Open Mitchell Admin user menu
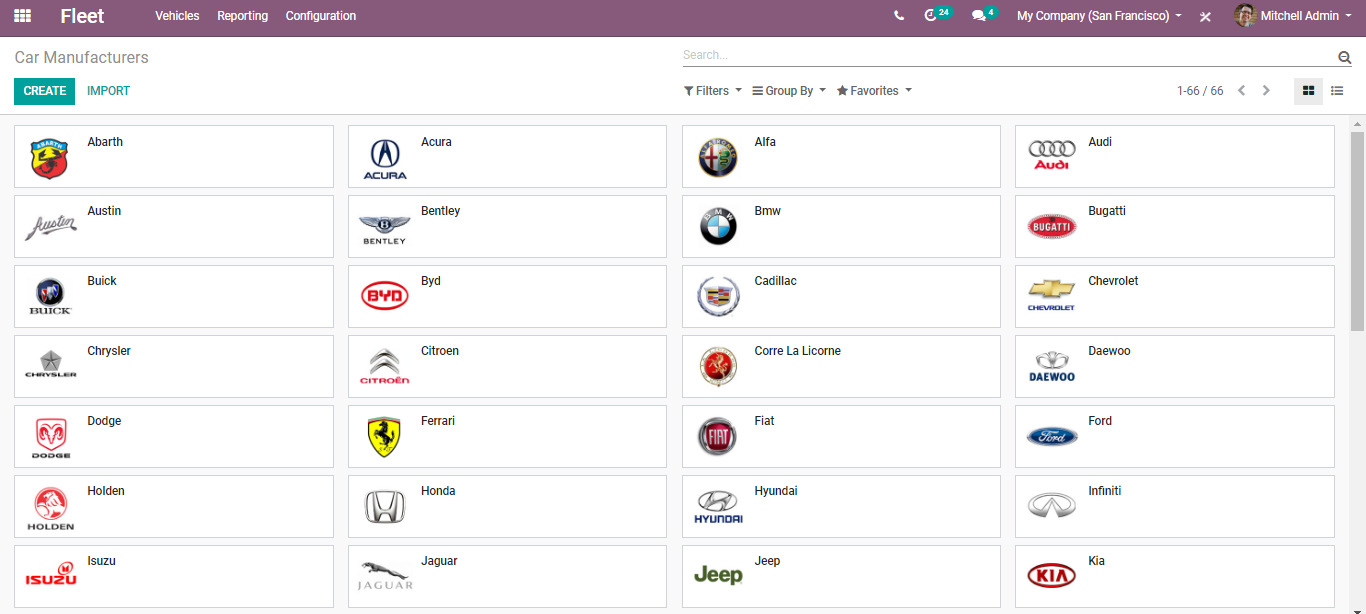 pos(1291,16)
